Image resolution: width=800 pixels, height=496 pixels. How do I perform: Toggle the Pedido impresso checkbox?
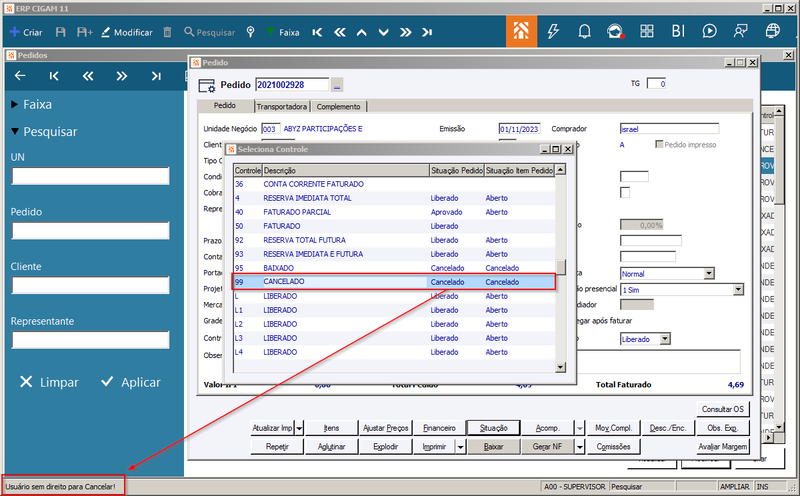pos(659,144)
